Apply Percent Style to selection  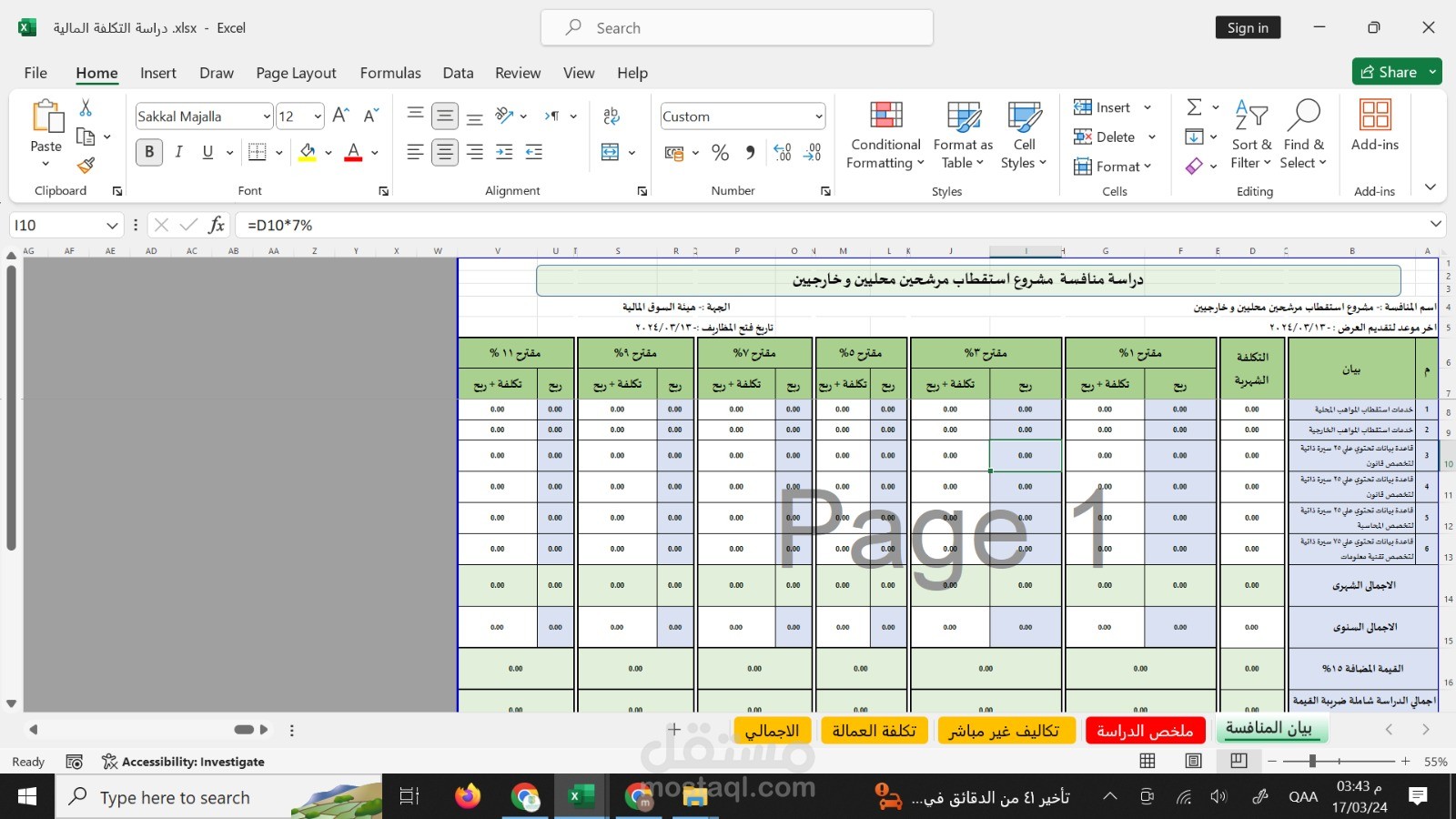720,153
